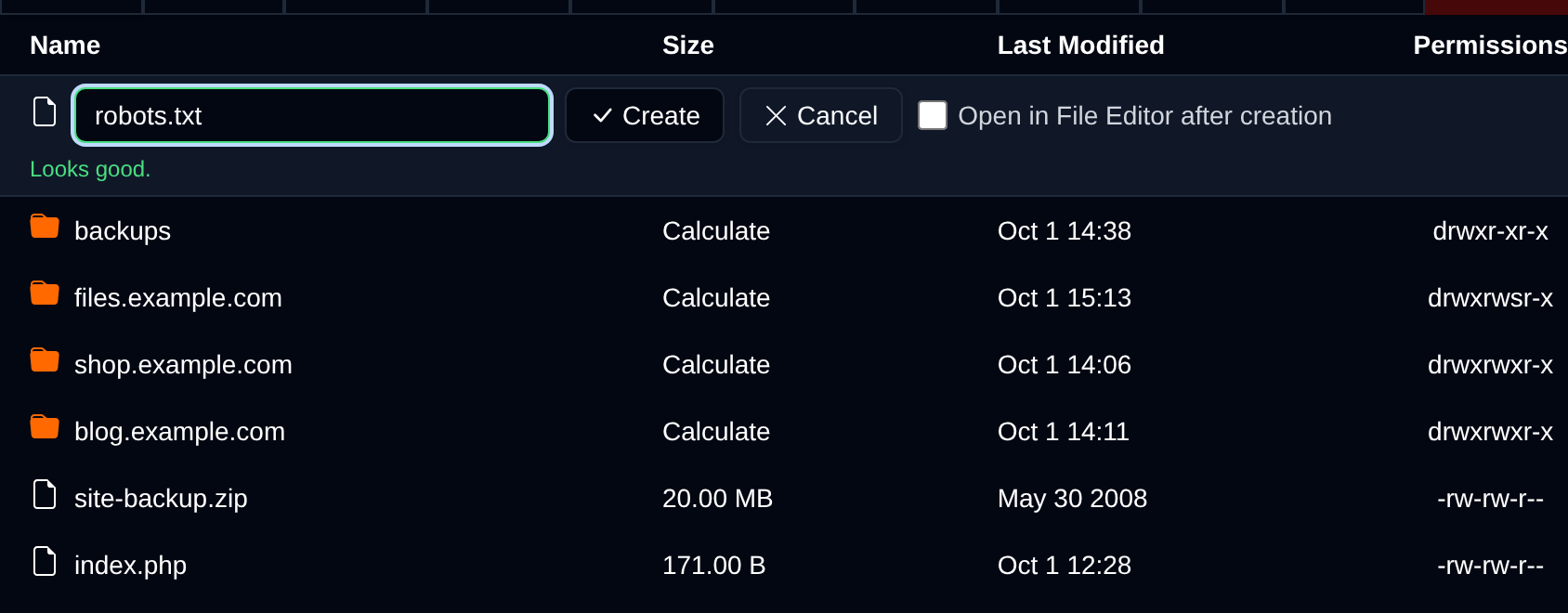This screenshot has width=1568, height=613.
Task: Click the May 30 2008 date
Action: pyautogui.click(x=1072, y=499)
